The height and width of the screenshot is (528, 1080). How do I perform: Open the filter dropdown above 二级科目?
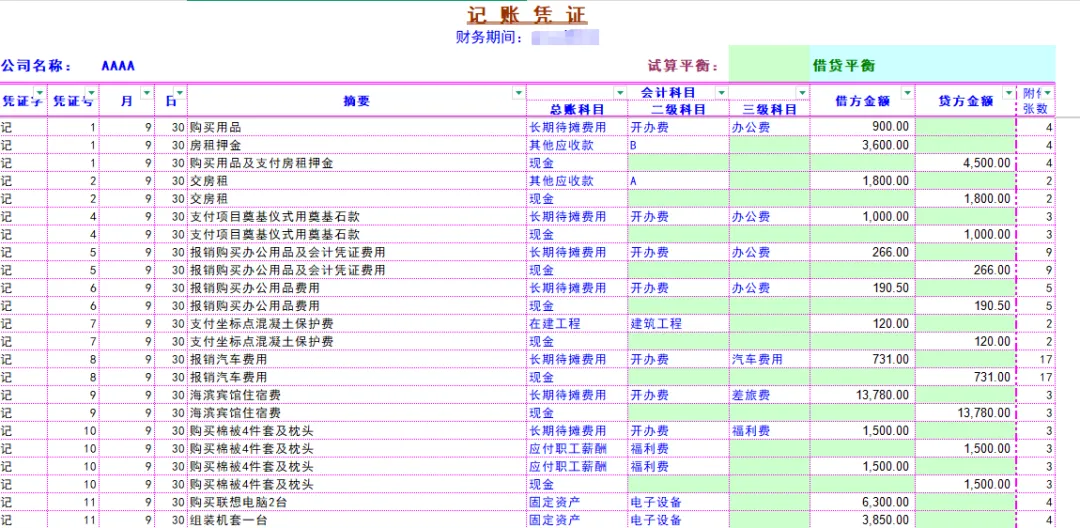tap(720, 92)
